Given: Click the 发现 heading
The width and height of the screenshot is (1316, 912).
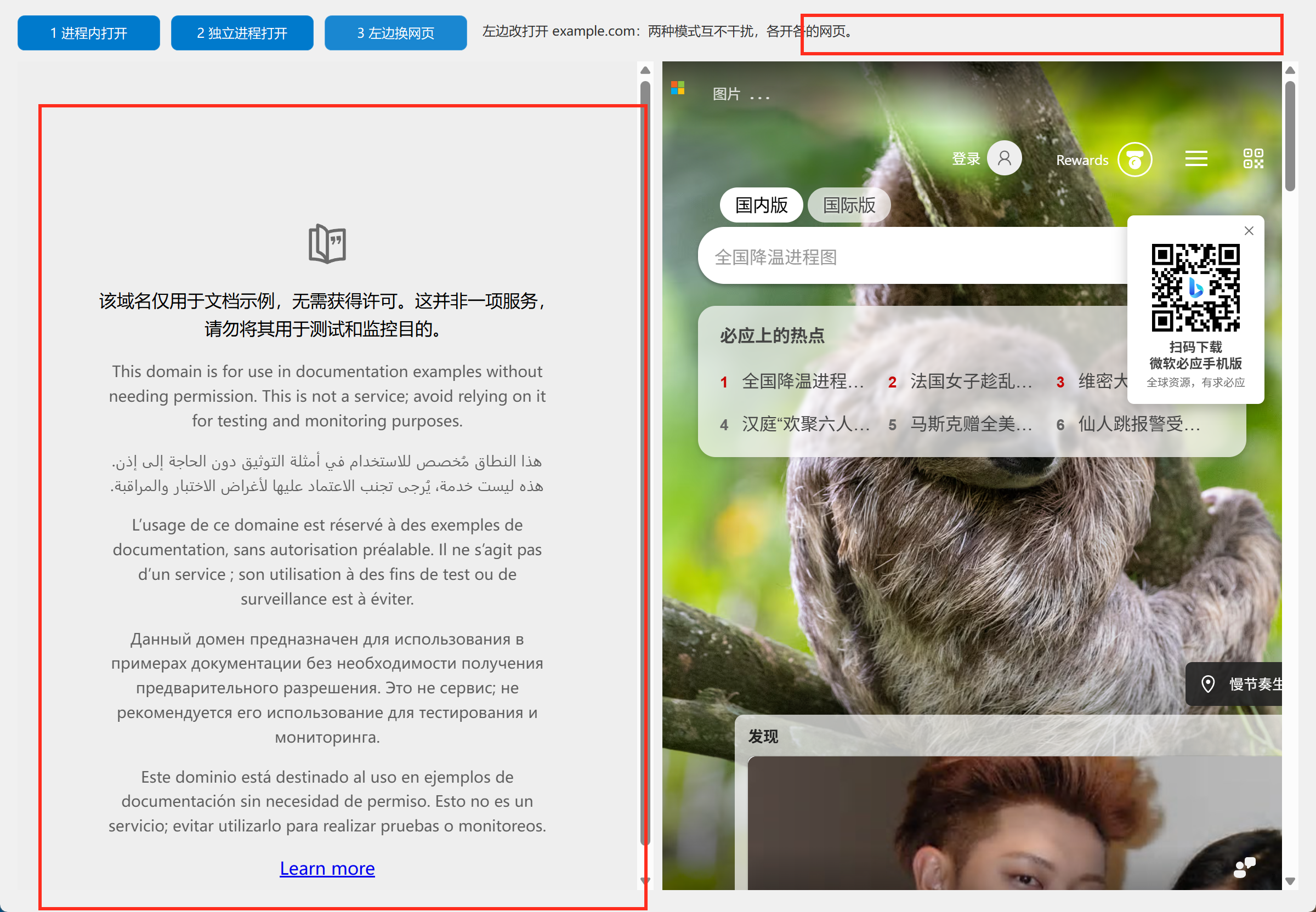Looking at the screenshot, I should (x=763, y=737).
